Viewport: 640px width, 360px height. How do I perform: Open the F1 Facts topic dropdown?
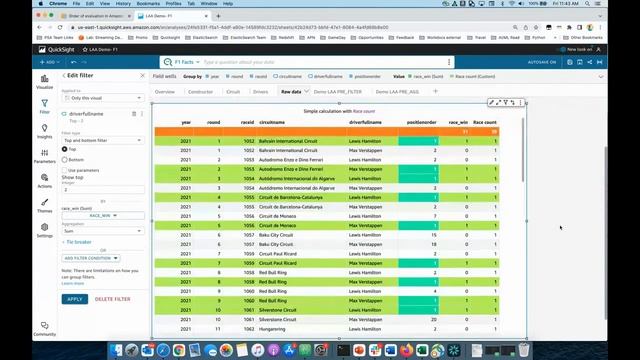click(x=187, y=62)
